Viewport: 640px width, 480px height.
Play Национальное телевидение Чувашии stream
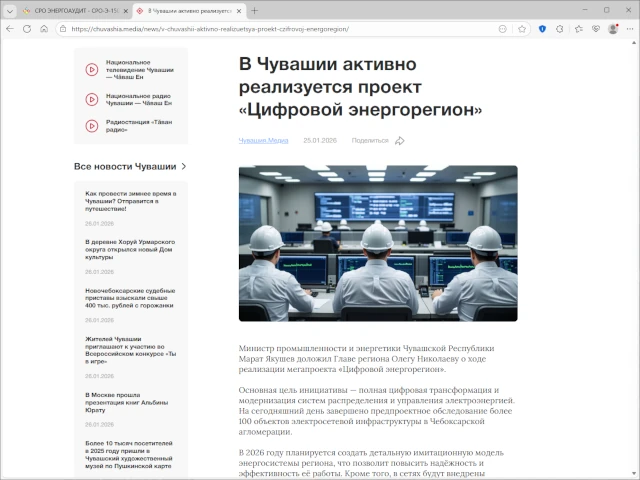(x=92, y=69)
